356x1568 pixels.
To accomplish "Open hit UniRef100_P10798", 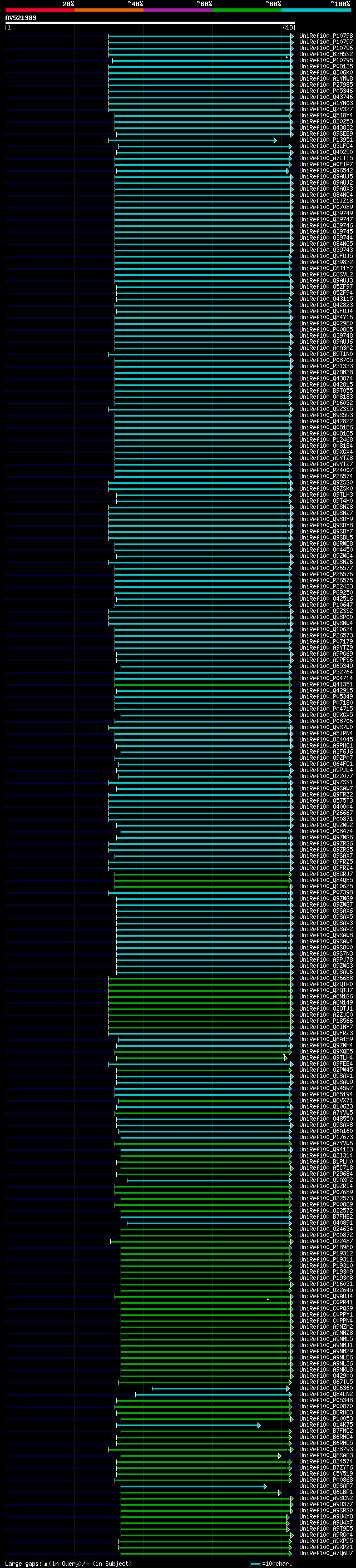I will 325,36.
